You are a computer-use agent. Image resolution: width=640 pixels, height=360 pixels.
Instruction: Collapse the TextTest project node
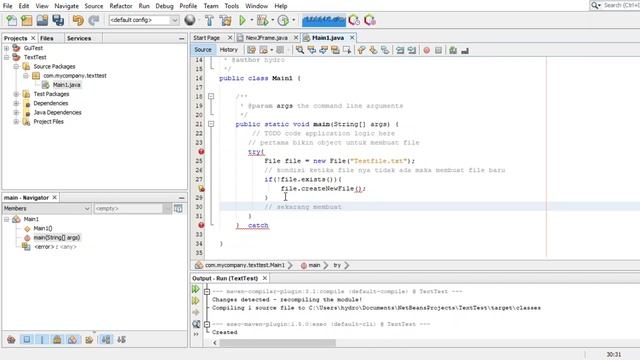click(x=7, y=58)
